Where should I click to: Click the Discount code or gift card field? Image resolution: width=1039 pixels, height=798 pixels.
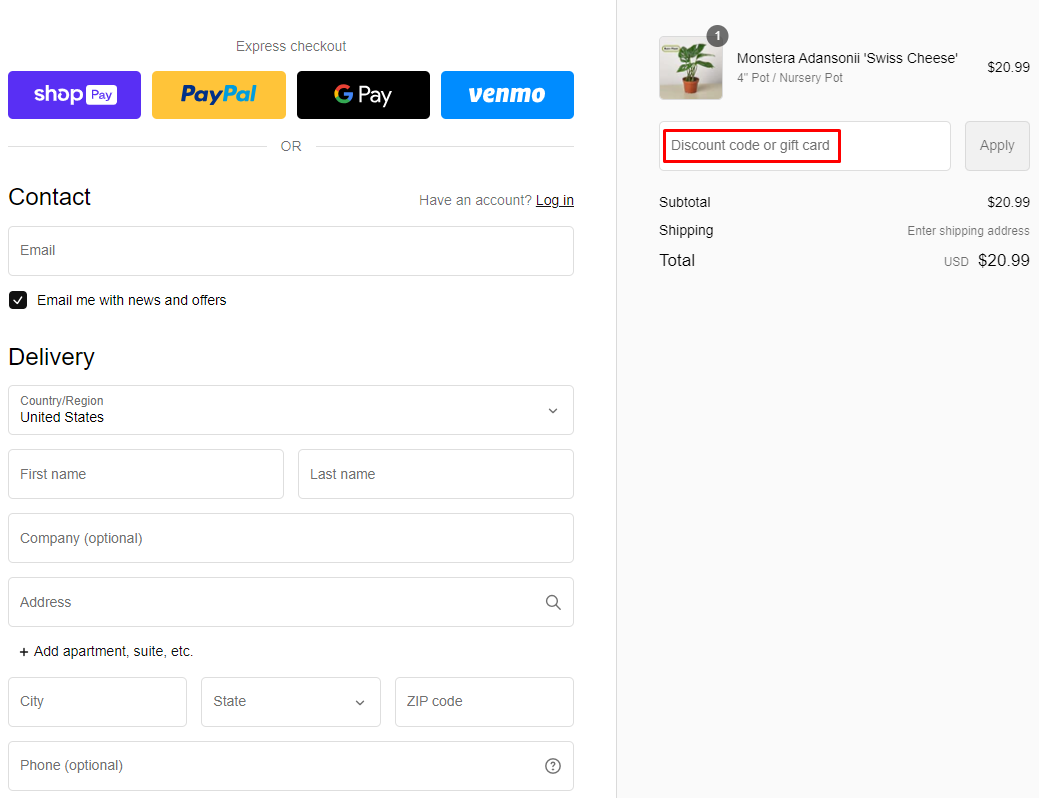pyautogui.click(x=804, y=146)
